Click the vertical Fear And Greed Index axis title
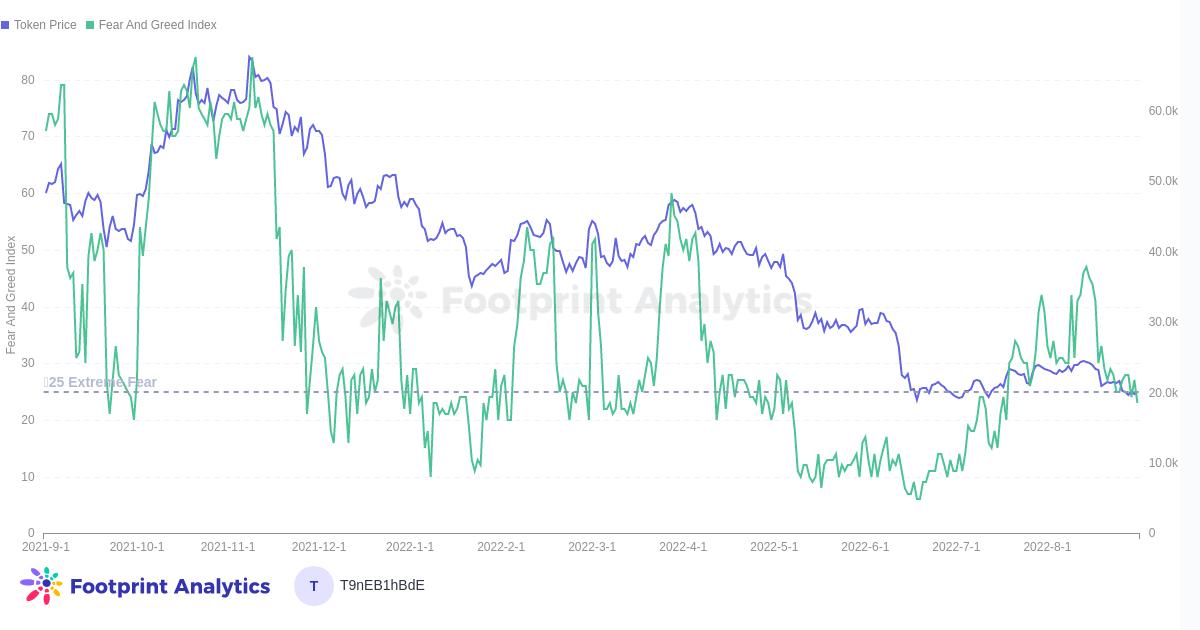Screen dimensions: 1200x630 point(11,295)
